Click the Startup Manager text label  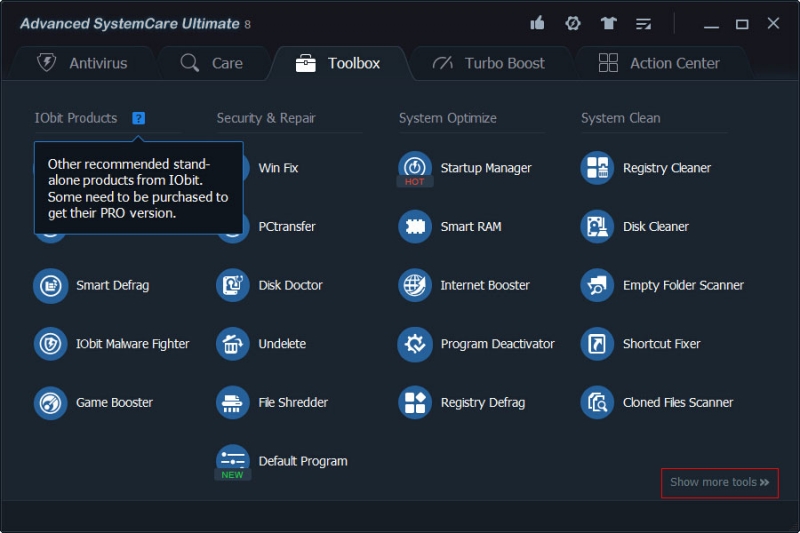coord(486,168)
